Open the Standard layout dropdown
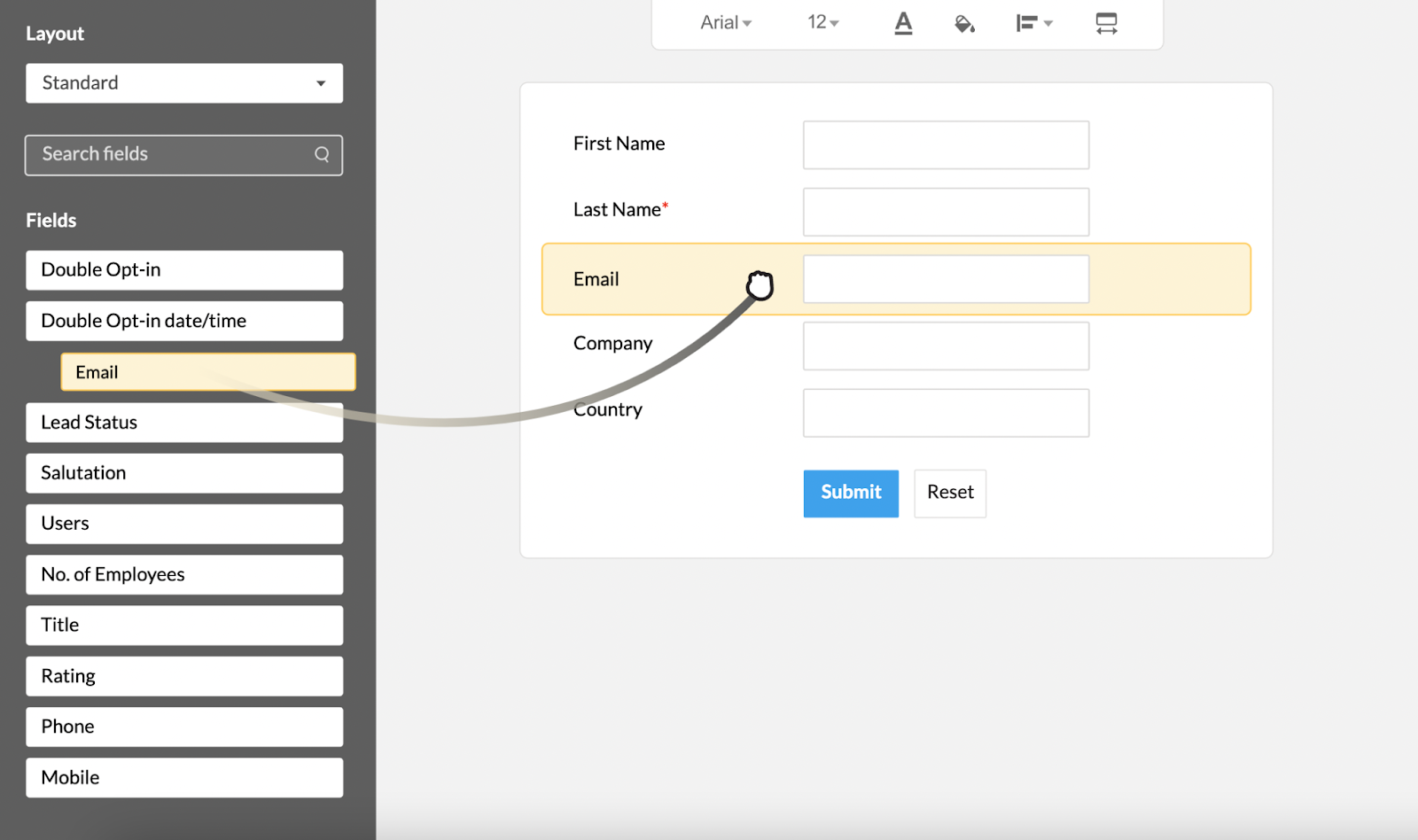The image size is (1418, 840). click(x=183, y=83)
